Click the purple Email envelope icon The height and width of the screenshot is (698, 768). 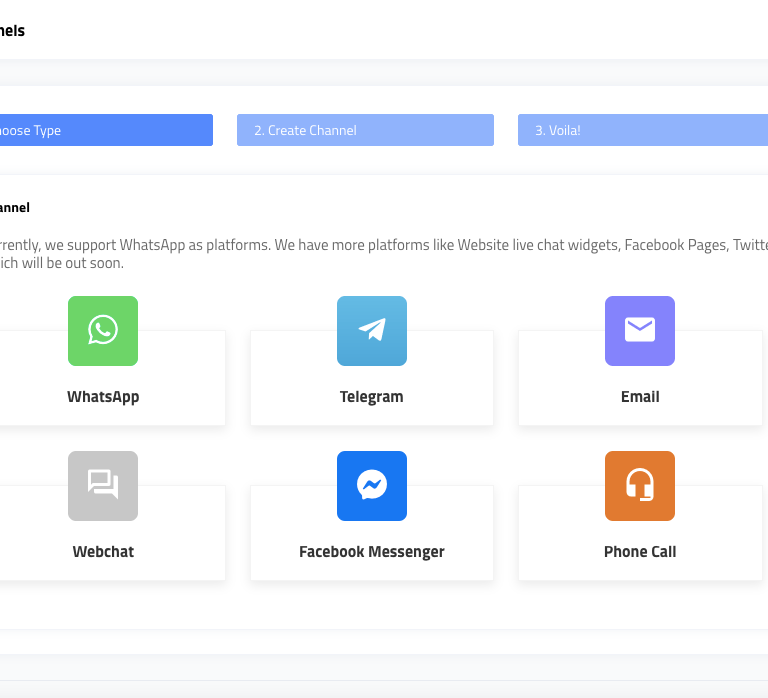640,331
